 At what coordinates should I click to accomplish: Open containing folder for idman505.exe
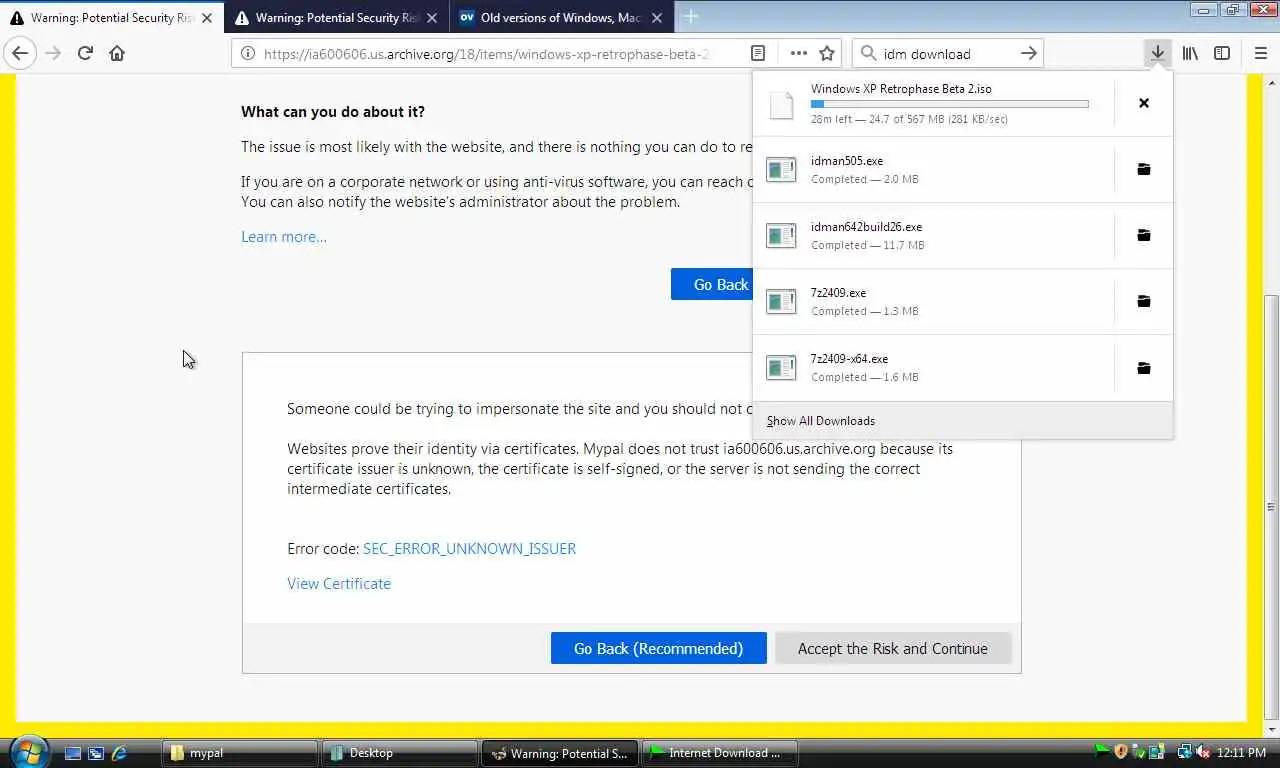coord(1144,169)
